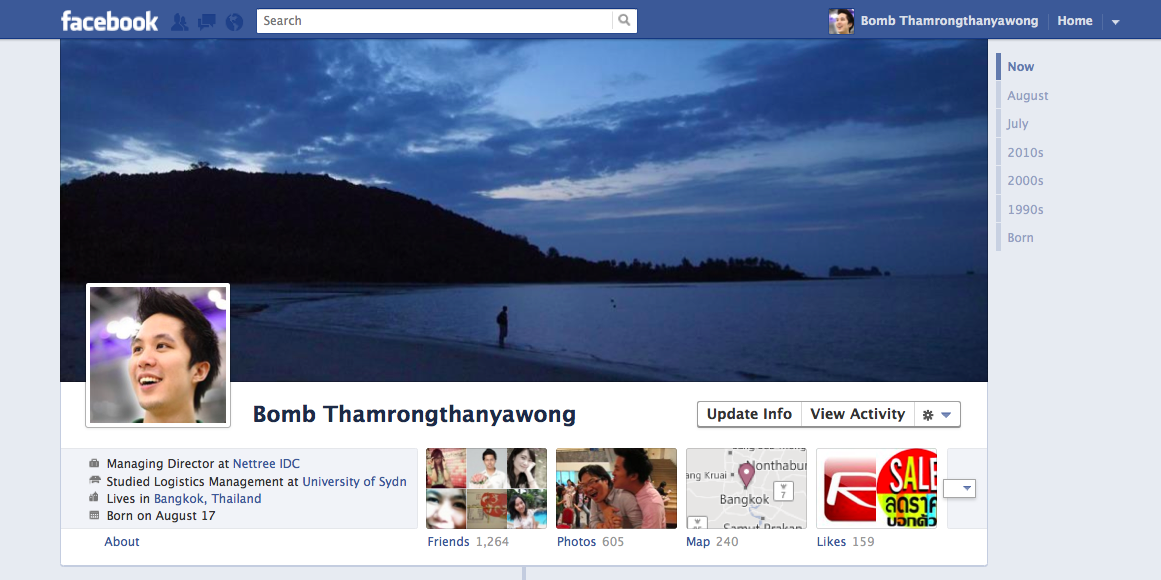Click the birthday calendar icon

pyautogui.click(x=94, y=516)
